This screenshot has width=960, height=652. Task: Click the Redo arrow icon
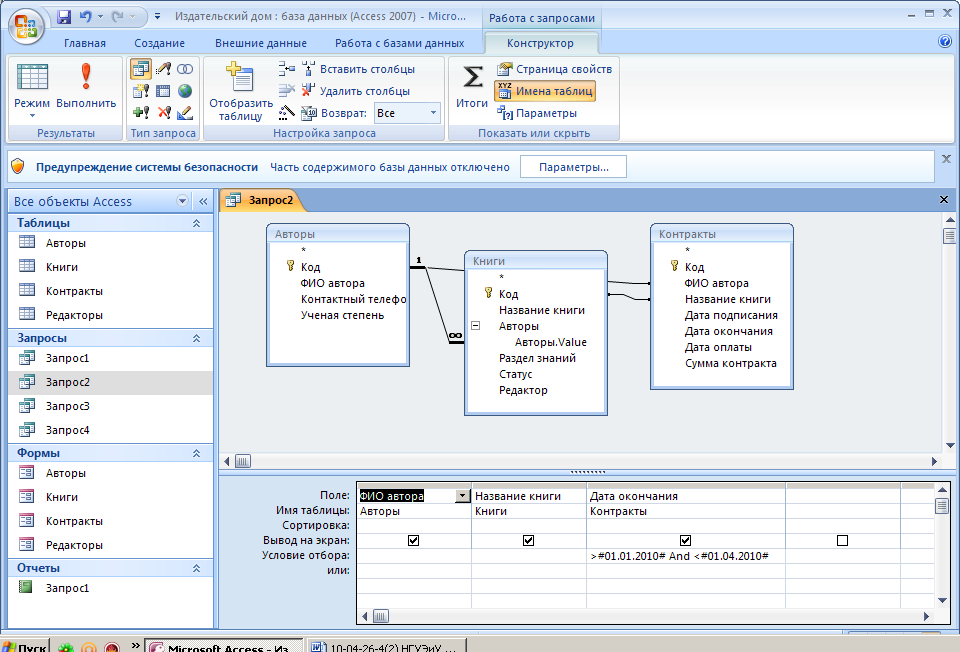pyautogui.click(x=118, y=17)
